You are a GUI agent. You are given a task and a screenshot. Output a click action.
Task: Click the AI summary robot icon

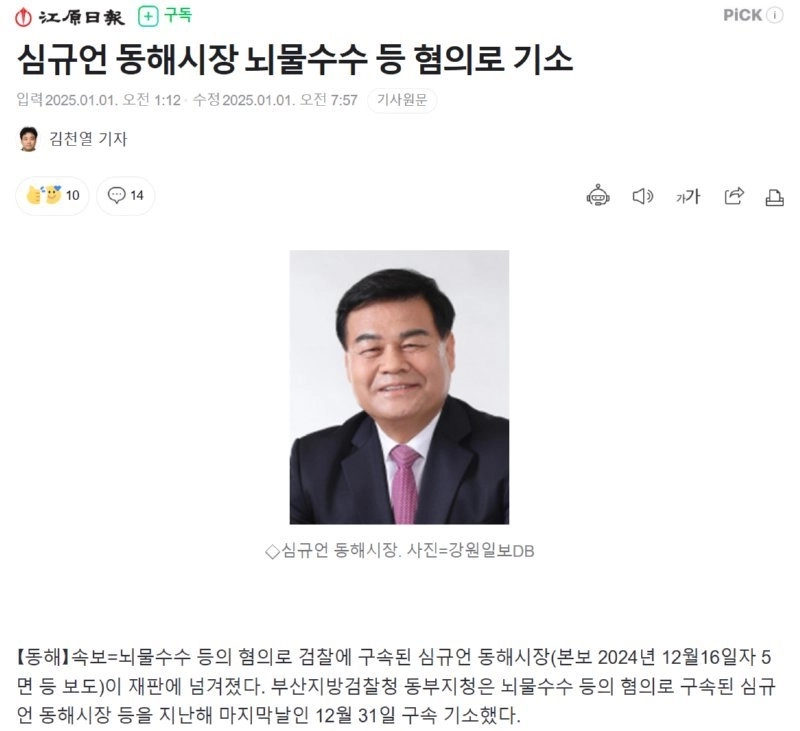pos(597,196)
